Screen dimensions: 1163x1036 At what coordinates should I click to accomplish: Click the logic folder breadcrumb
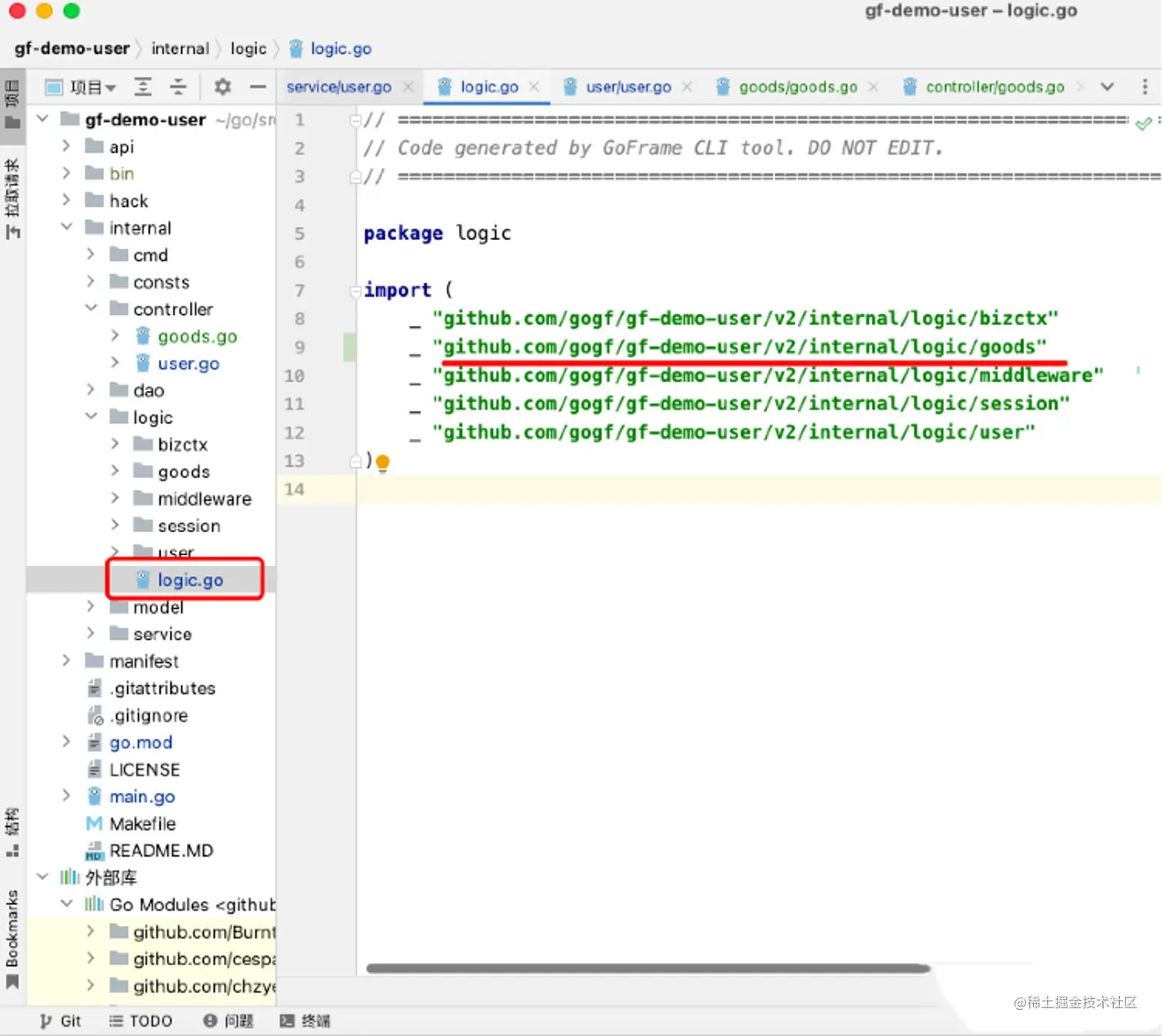[248, 48]
